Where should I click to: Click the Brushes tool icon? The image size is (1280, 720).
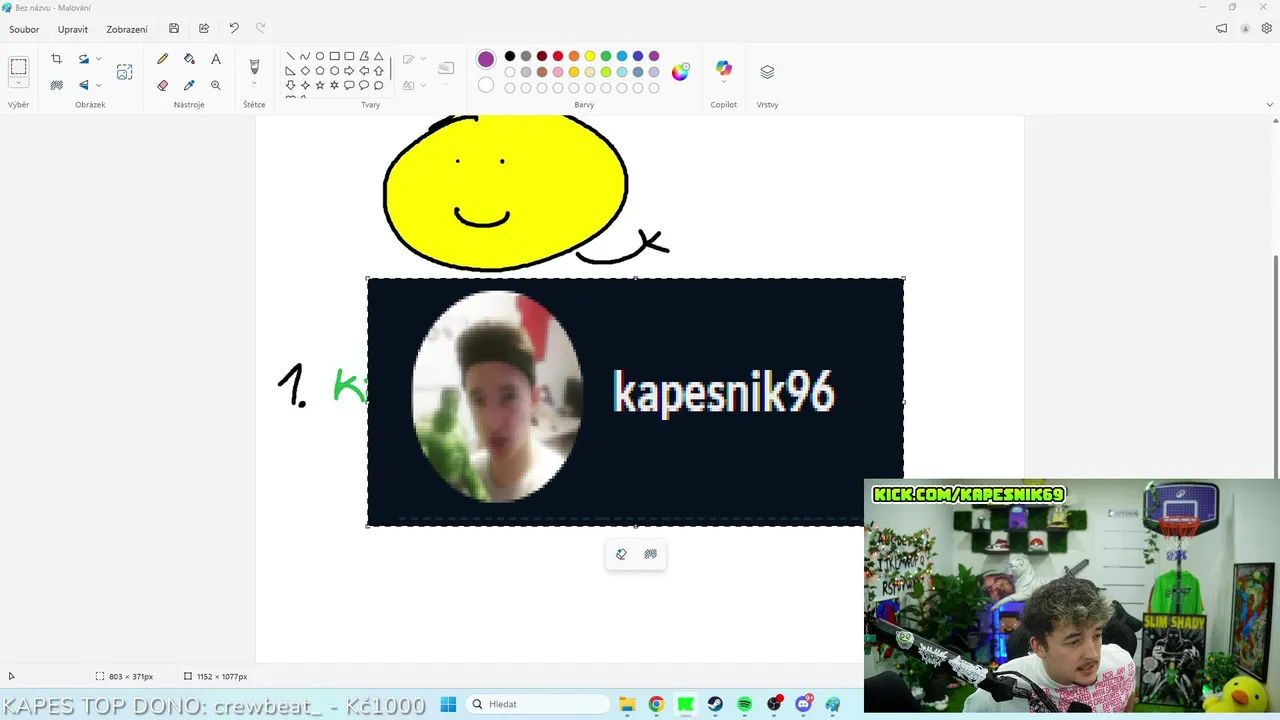[x=254, y=66]
